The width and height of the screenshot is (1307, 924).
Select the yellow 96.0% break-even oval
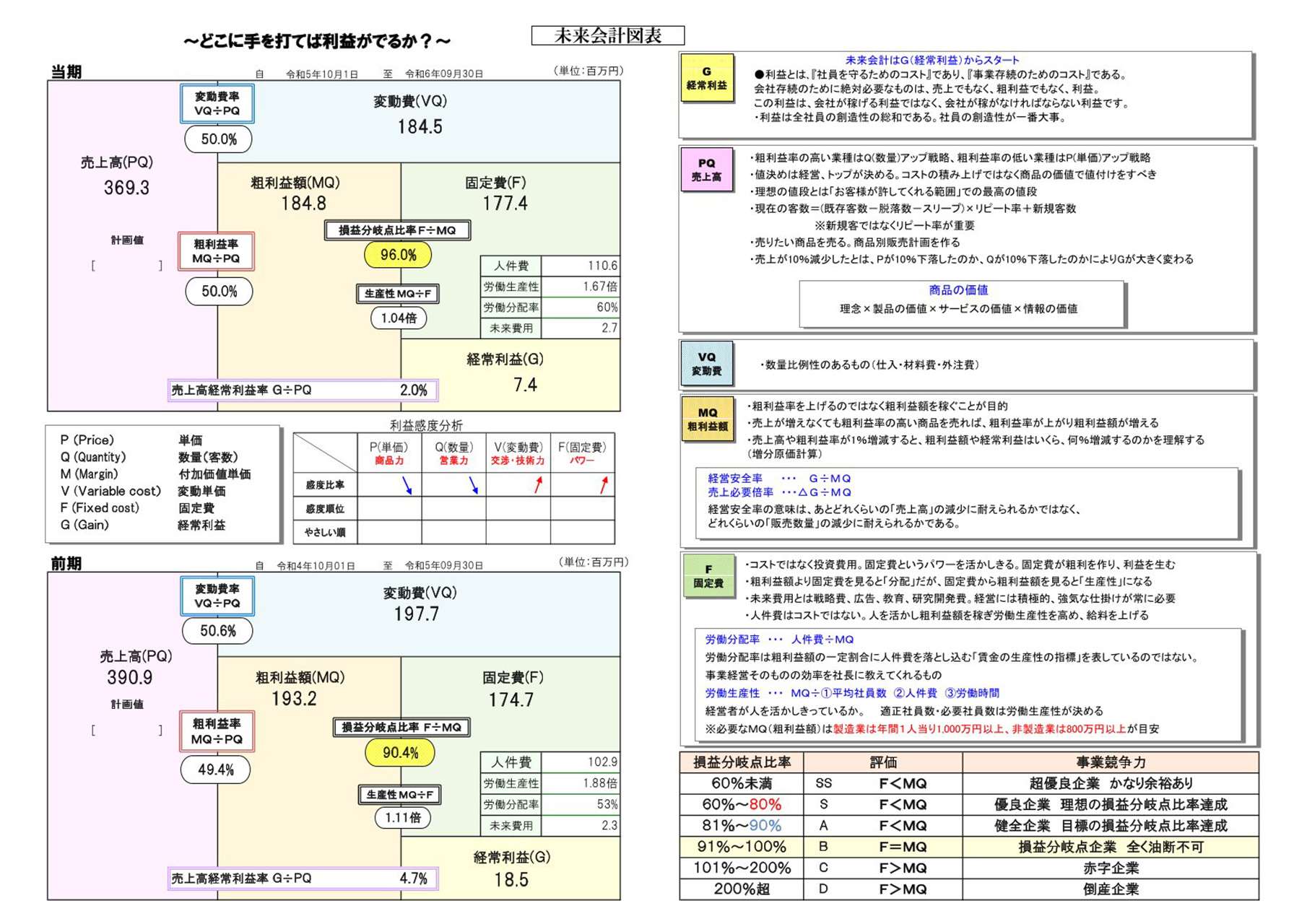[399, 255]
